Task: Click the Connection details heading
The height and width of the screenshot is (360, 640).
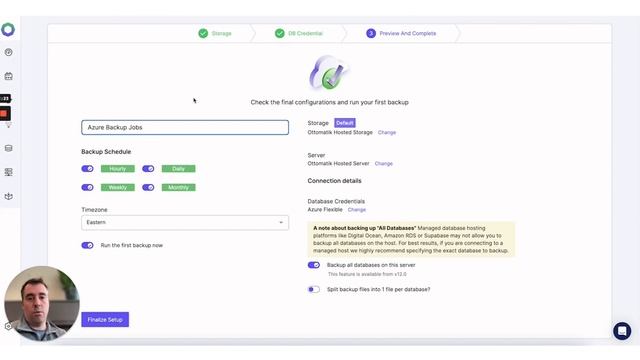Action: (334, 181)
